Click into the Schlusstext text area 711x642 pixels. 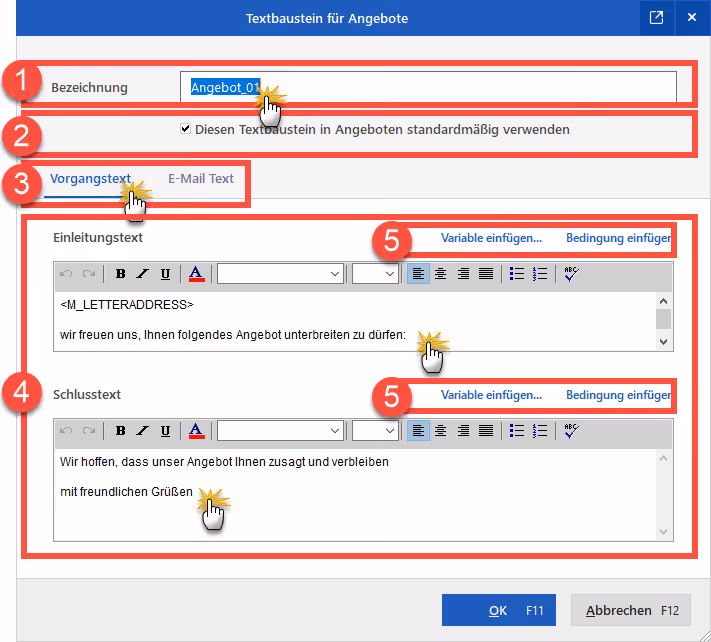(x=355, y=494)
